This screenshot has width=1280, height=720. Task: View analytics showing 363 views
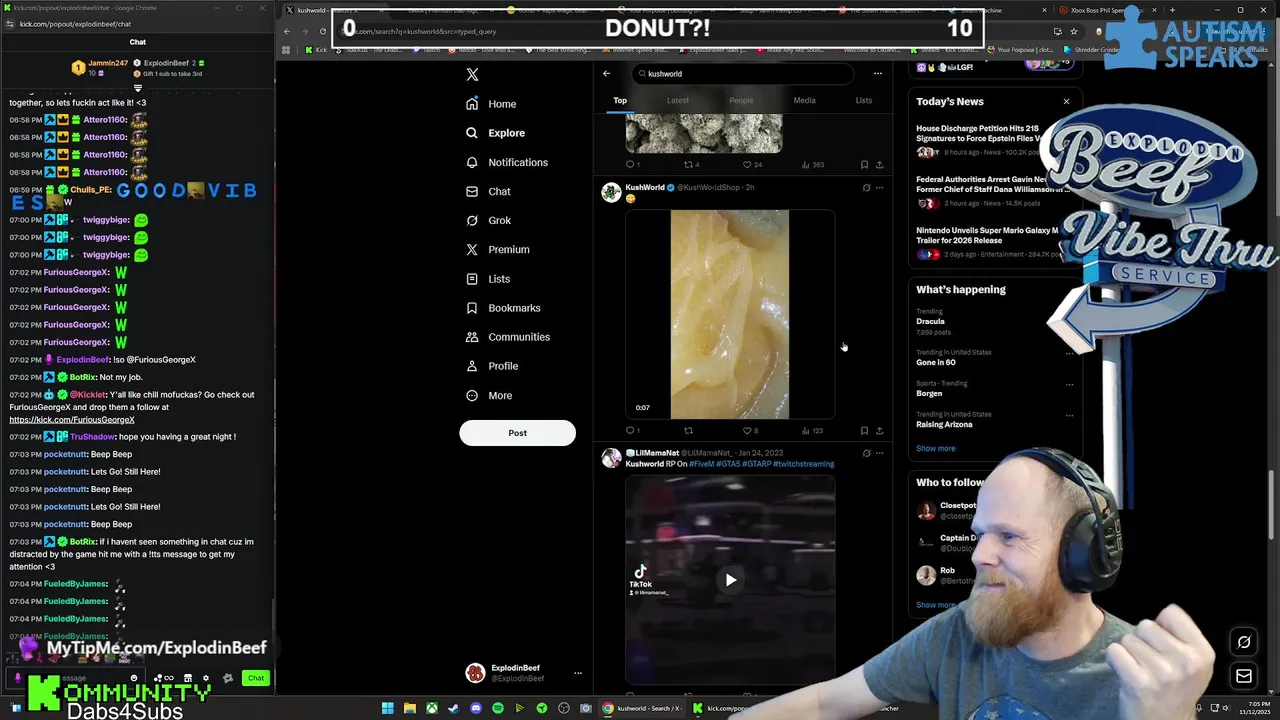click(x=812, y=164)
